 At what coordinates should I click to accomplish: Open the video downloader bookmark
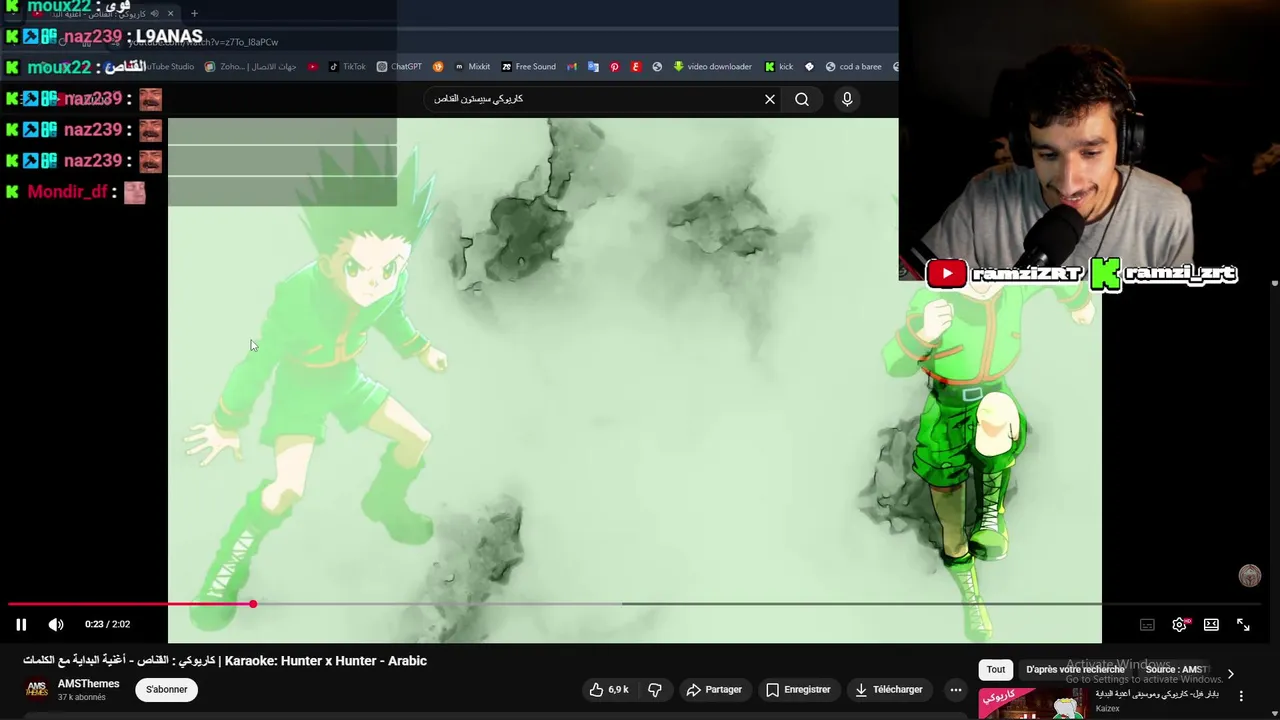(x=712, y=67)
